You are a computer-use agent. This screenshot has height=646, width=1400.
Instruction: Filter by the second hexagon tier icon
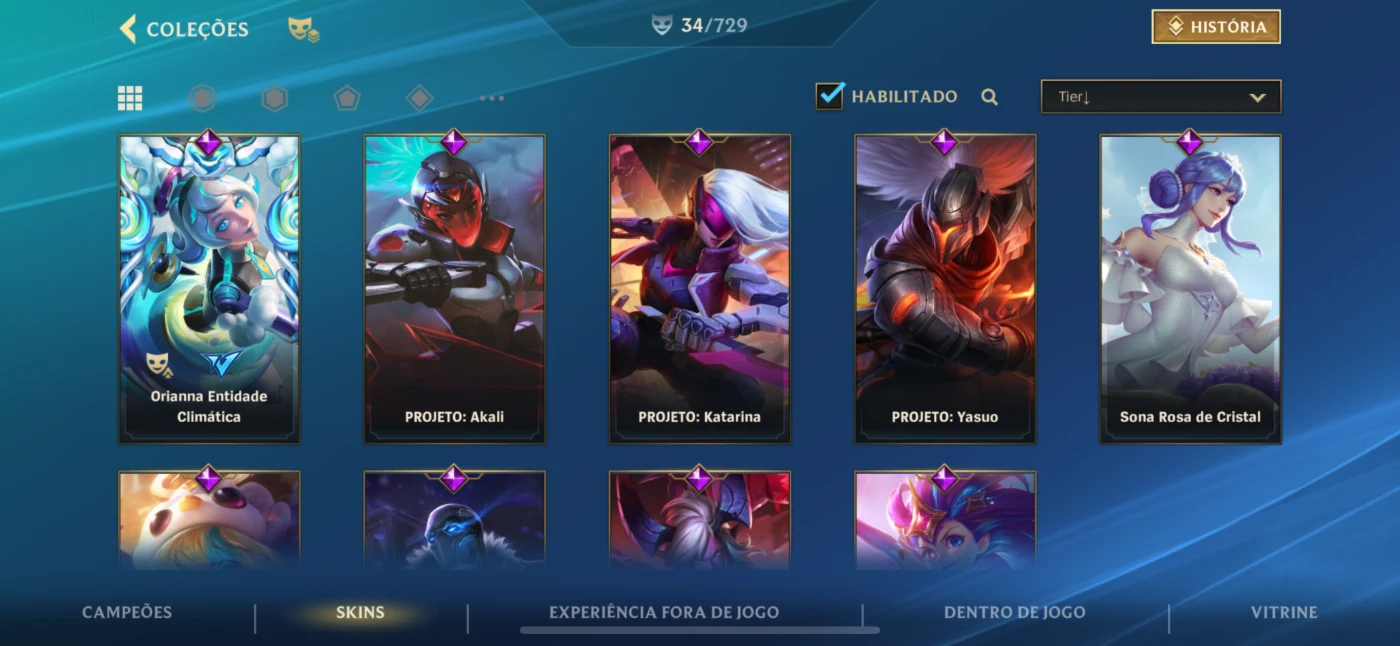[x=275, y=98]
